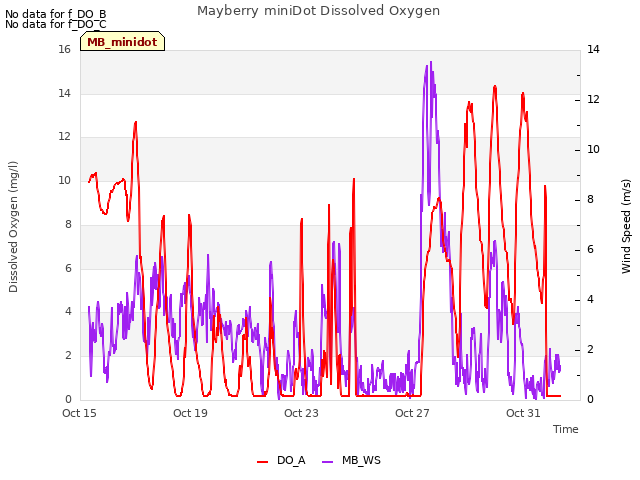Click the red DO_A peak near Oct 17
The image size is (640, 480).
(136, 122)
